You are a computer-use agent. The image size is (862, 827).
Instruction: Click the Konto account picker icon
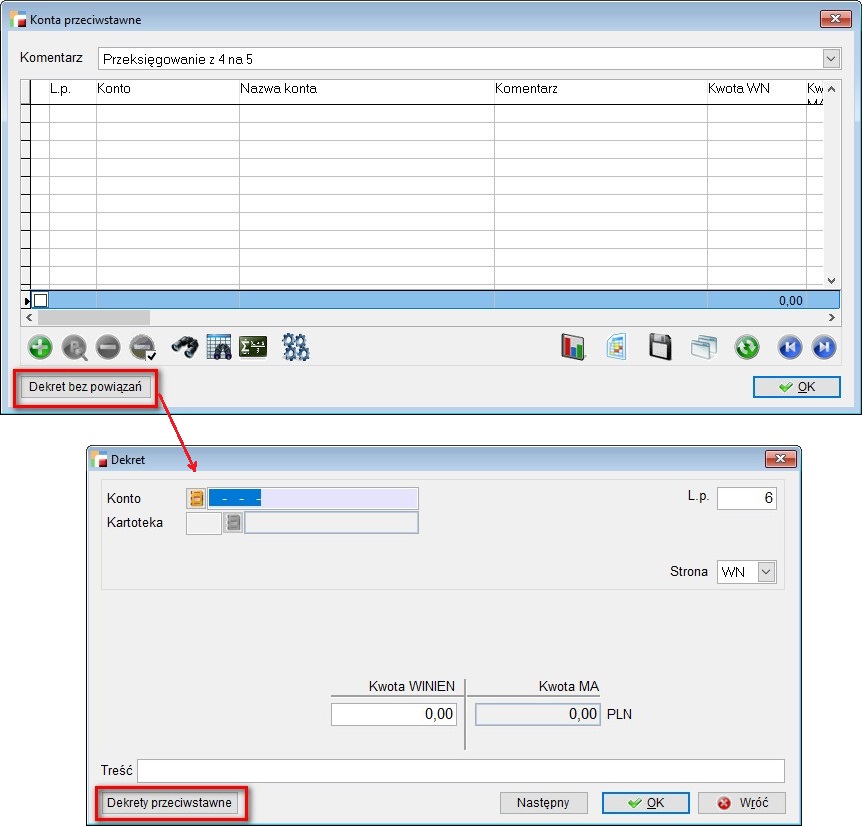[x=196, y=498]
